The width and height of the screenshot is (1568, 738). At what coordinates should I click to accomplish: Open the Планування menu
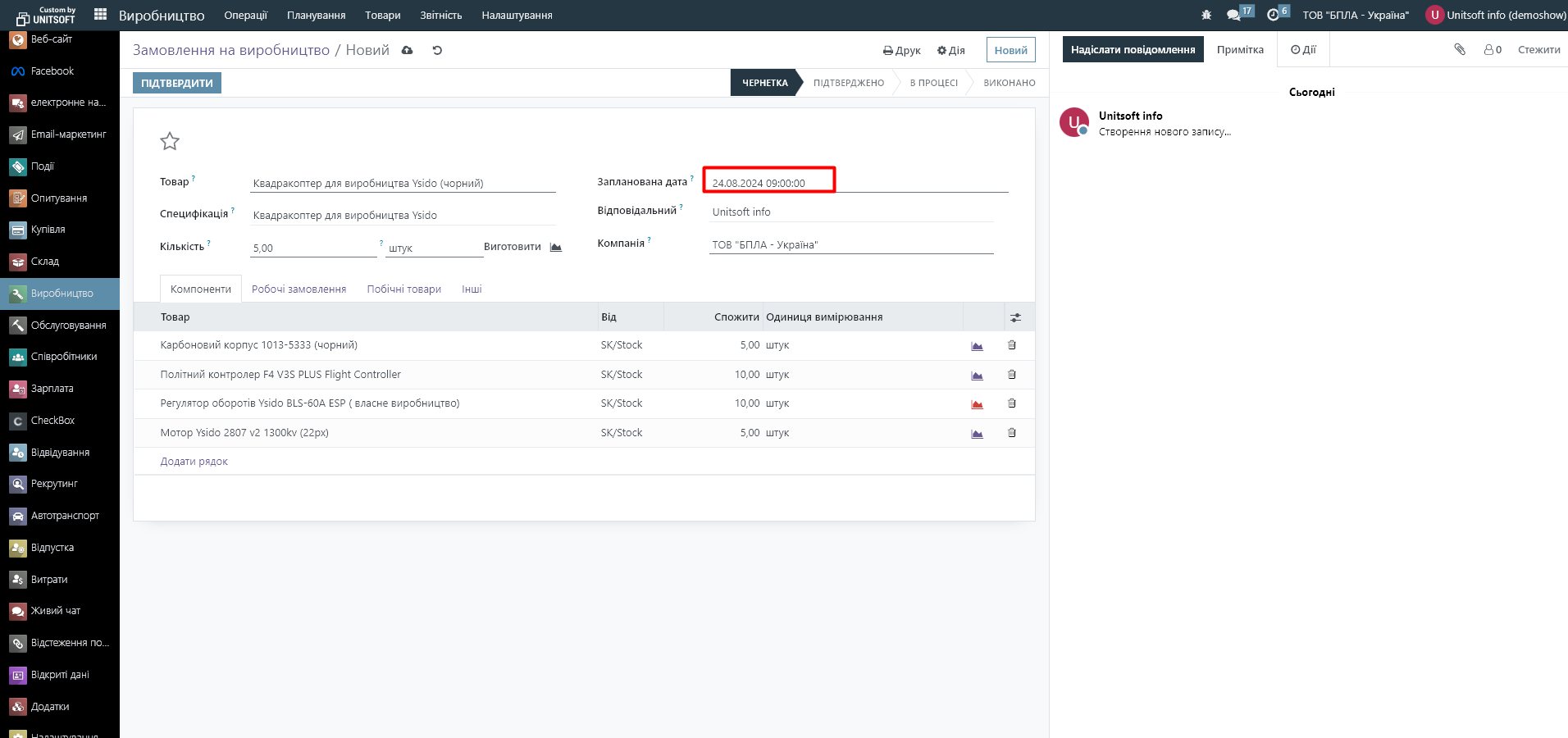tap(316, 15)
